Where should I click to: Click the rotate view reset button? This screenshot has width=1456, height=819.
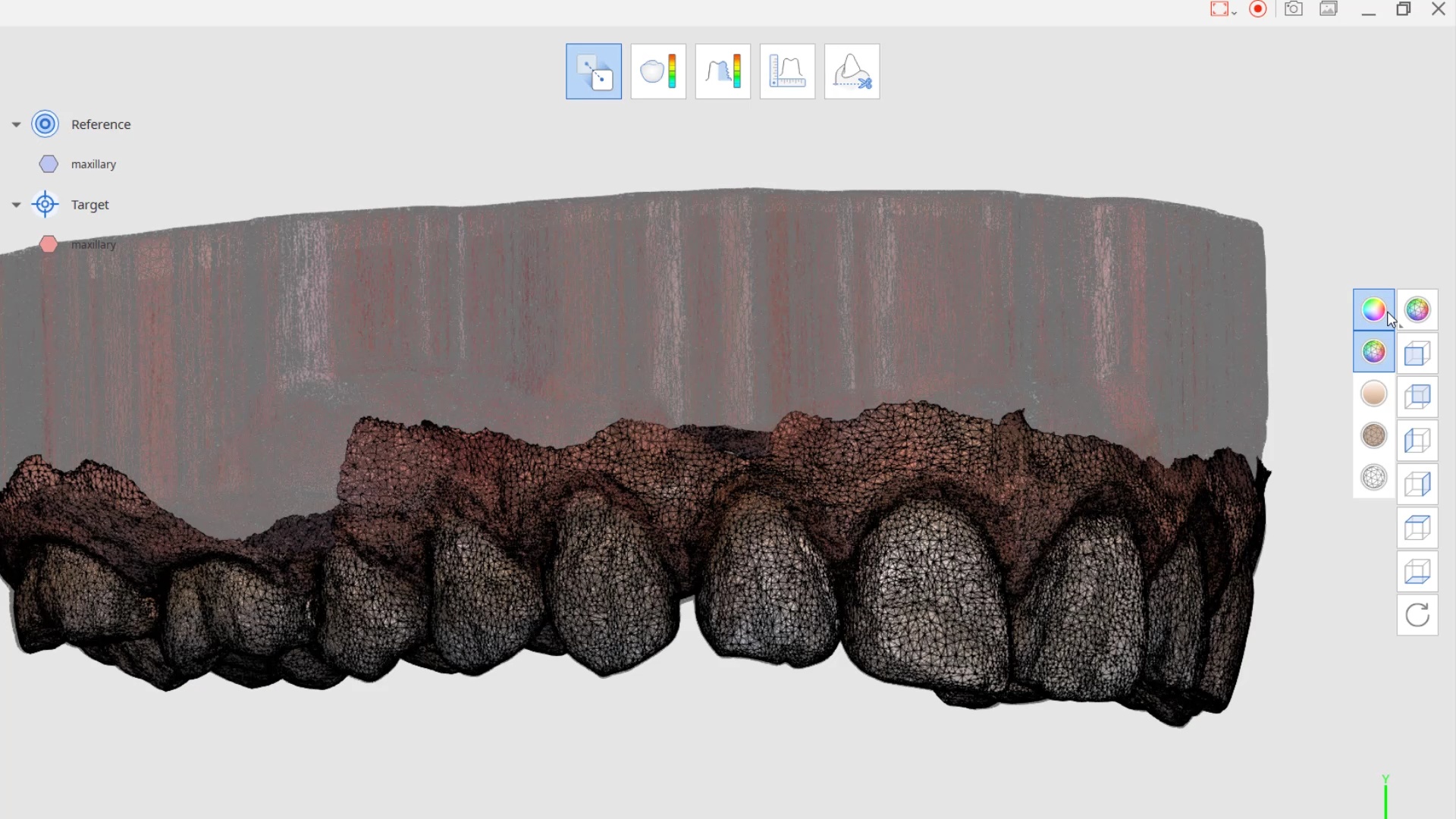(1417, 615)
